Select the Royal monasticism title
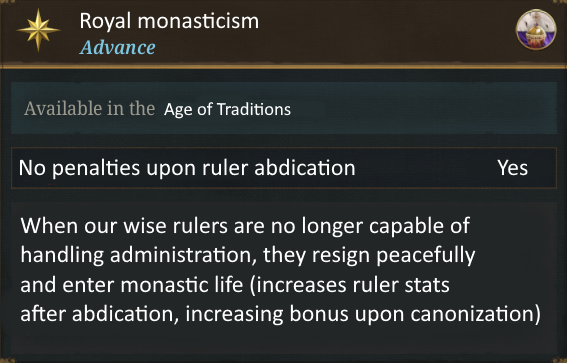The width and height of the screenshot is (567, 363). click(x=169, y=21)
